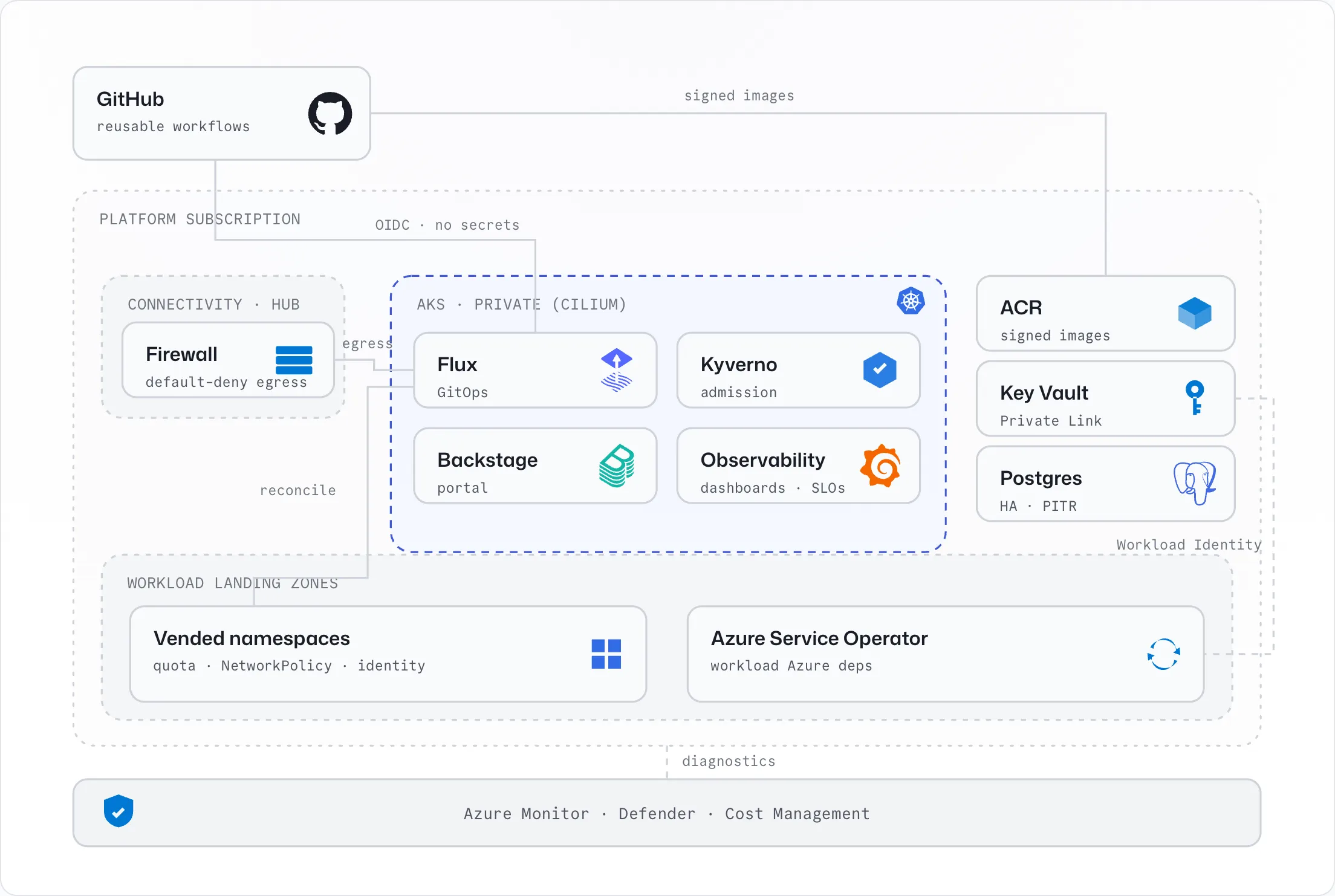Click the GitHub octocat logo

click(330, 113)
